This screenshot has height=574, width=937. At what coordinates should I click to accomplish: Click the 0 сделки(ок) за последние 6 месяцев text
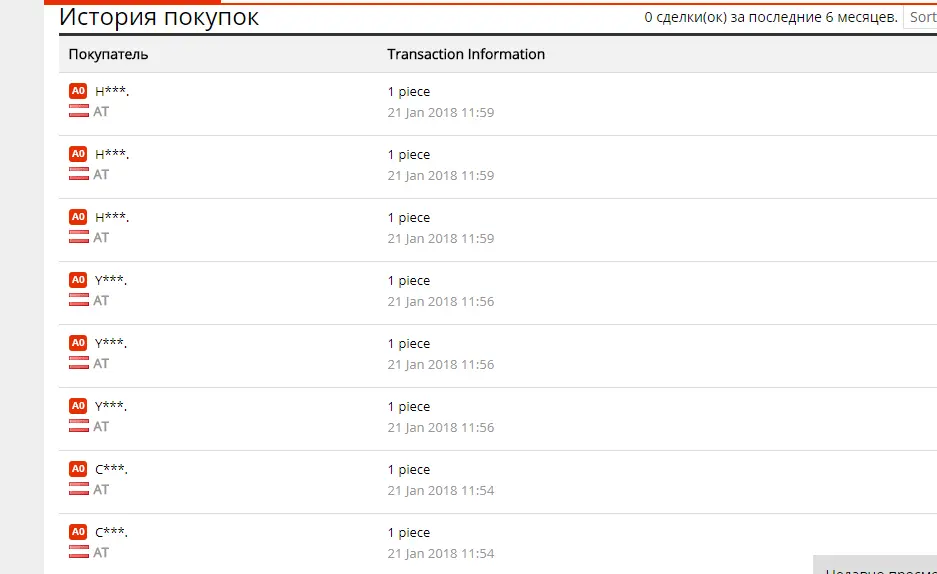coord(771,17)
